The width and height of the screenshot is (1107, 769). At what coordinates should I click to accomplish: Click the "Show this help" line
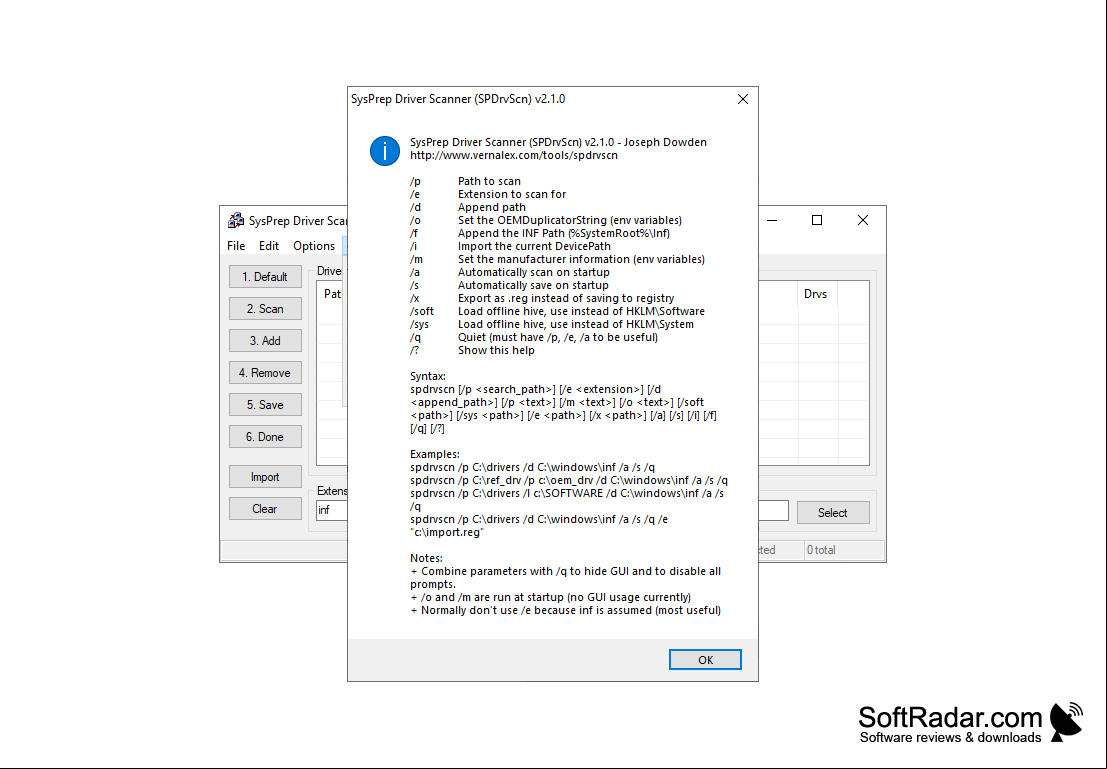pyautogui.click(x=496, y=350)
